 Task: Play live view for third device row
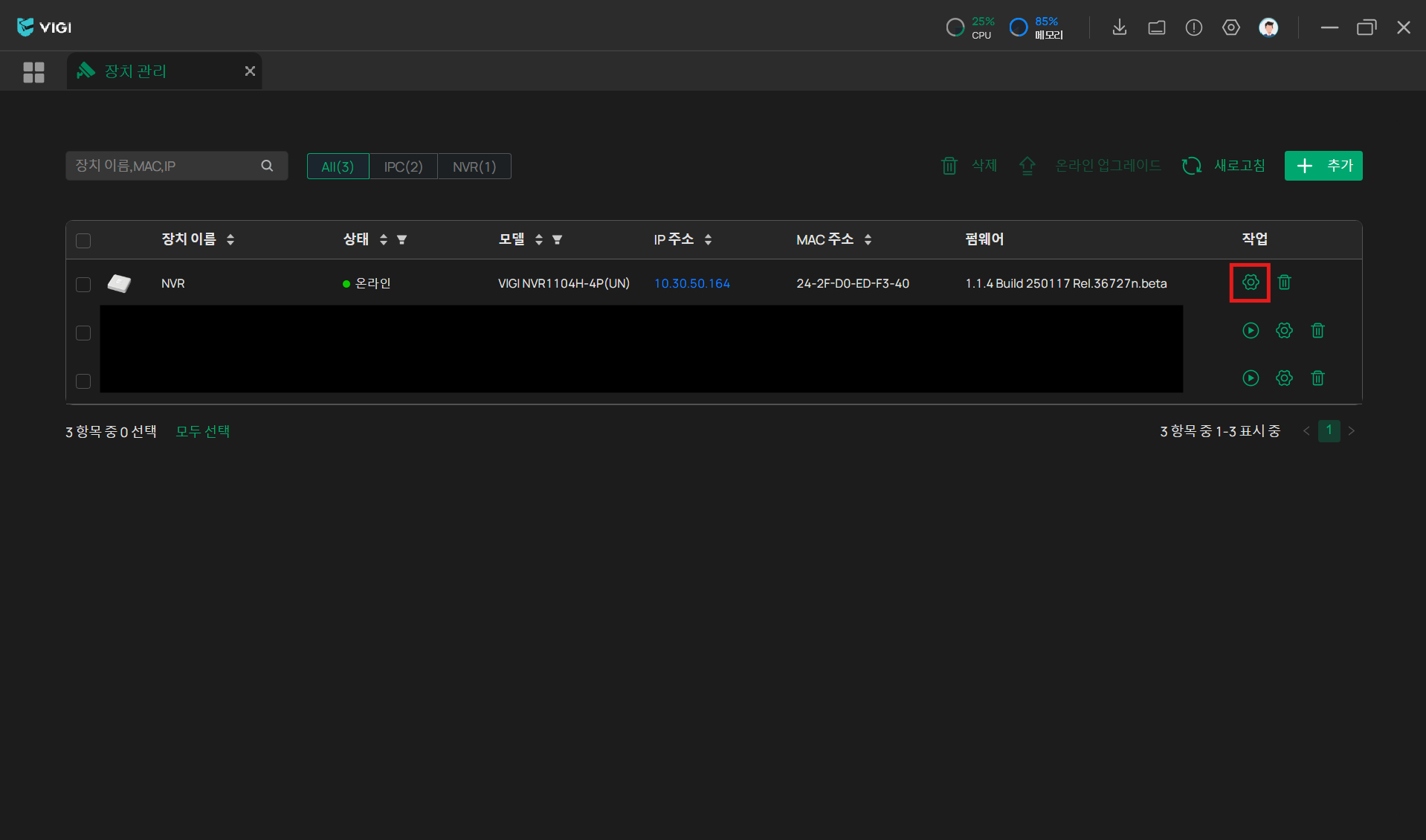click(1251, 378)
